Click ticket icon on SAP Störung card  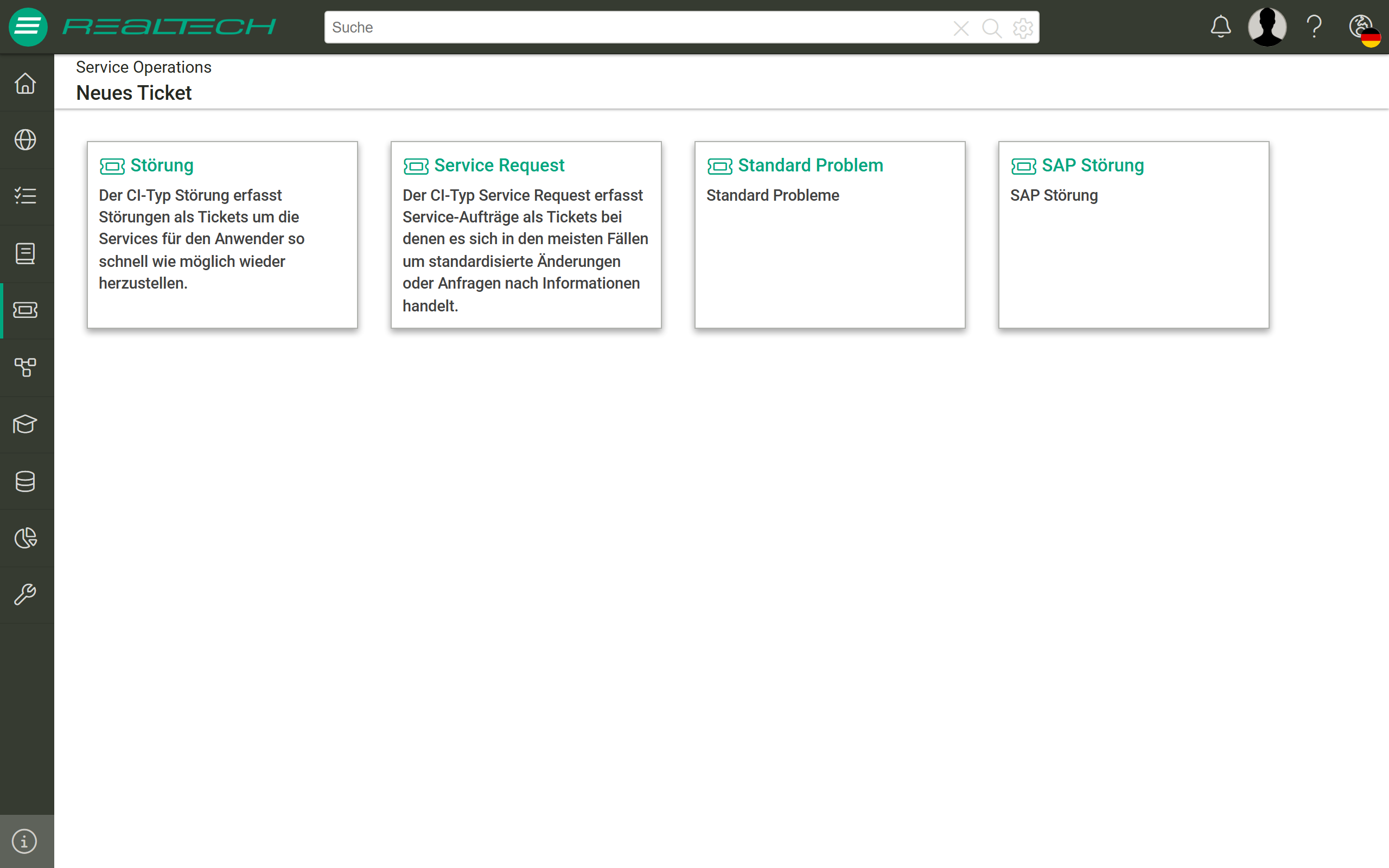(1023, 167)
